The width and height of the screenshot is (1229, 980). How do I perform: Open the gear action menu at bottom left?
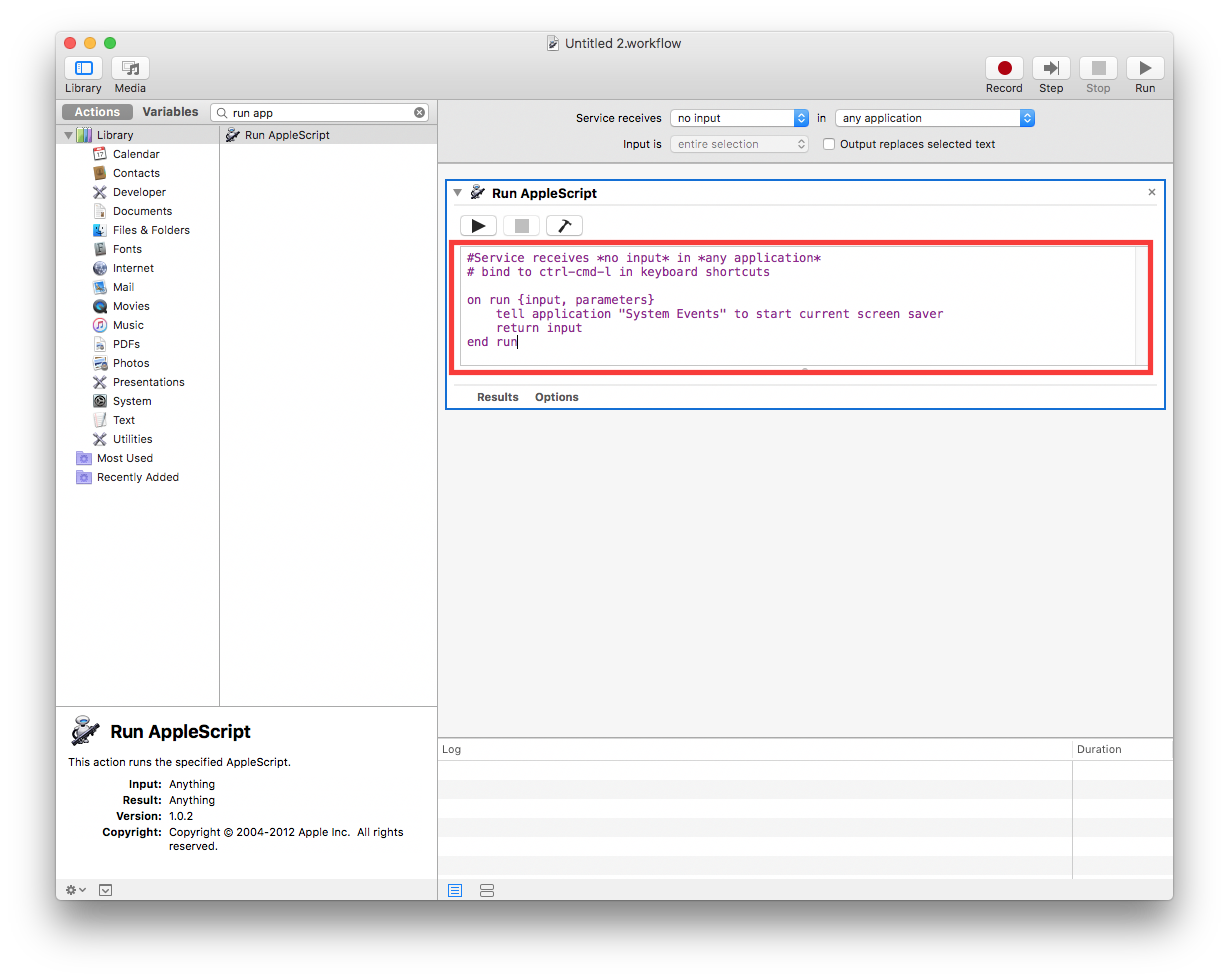[x=76, y=890]
